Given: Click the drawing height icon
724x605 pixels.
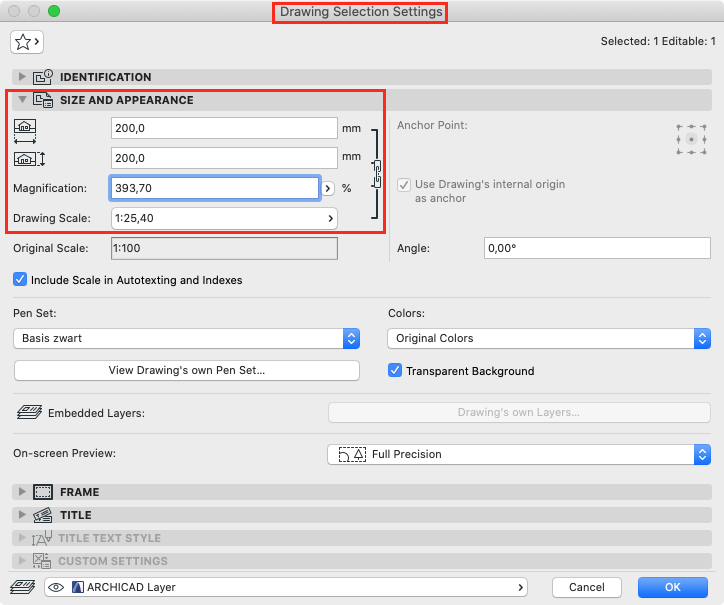Looking at the screenshot, I should point(29,159).
